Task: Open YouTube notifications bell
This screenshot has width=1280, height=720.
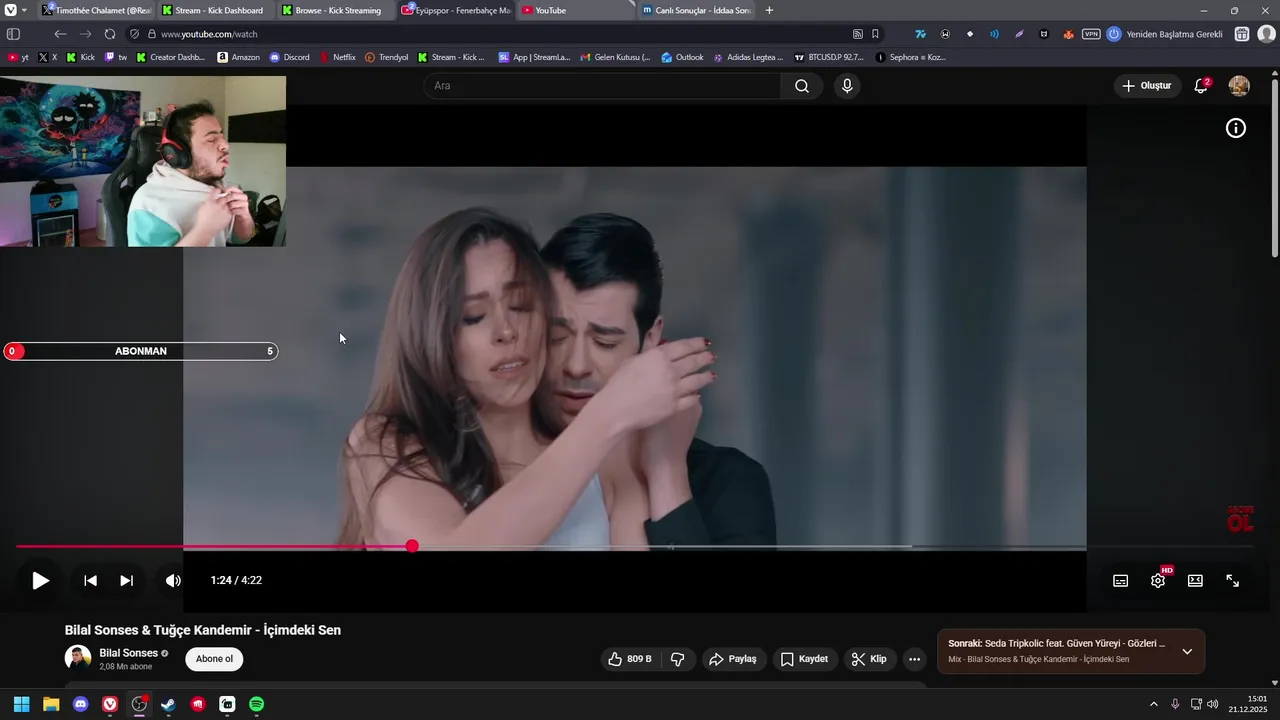Action: (x=1201, y=86)
